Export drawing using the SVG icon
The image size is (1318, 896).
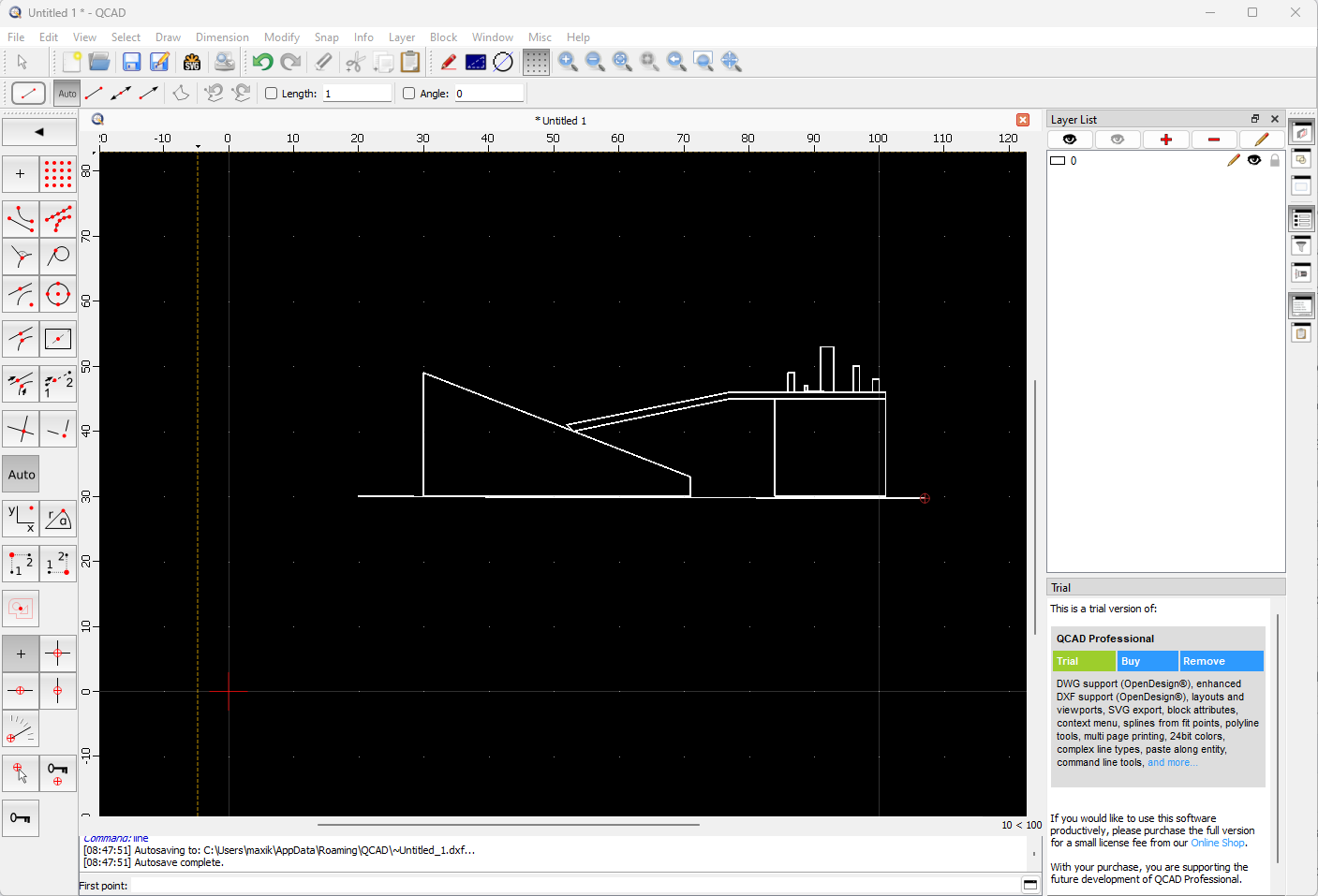pos(192,62)
